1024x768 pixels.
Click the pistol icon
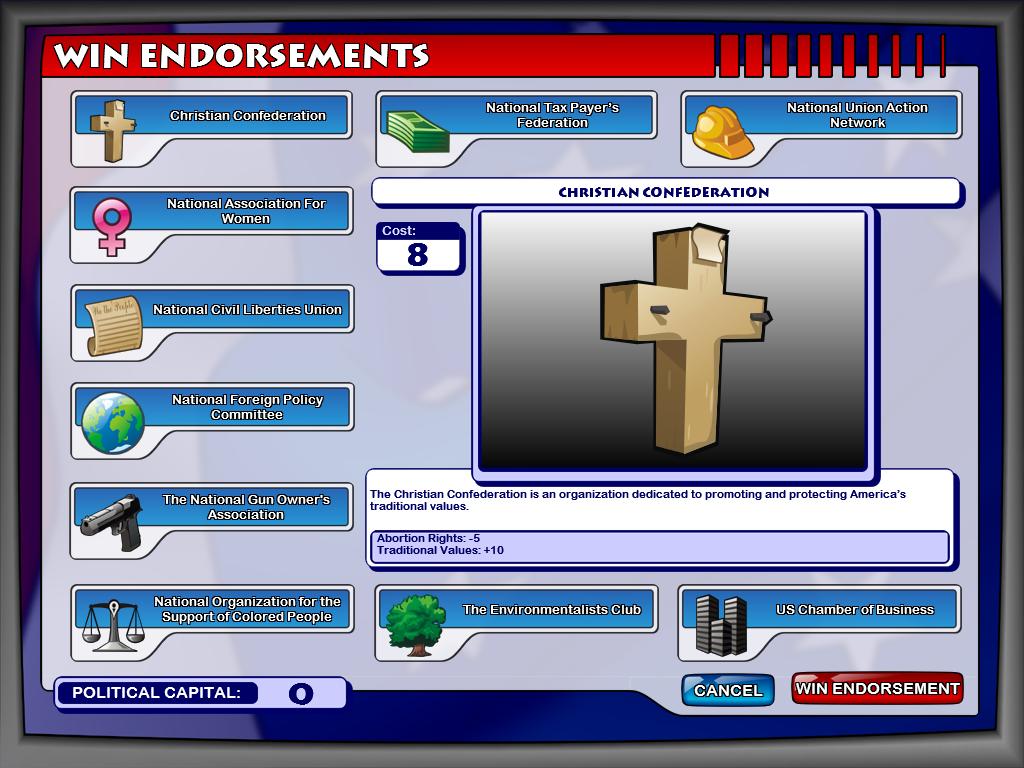tap(112, 522)
